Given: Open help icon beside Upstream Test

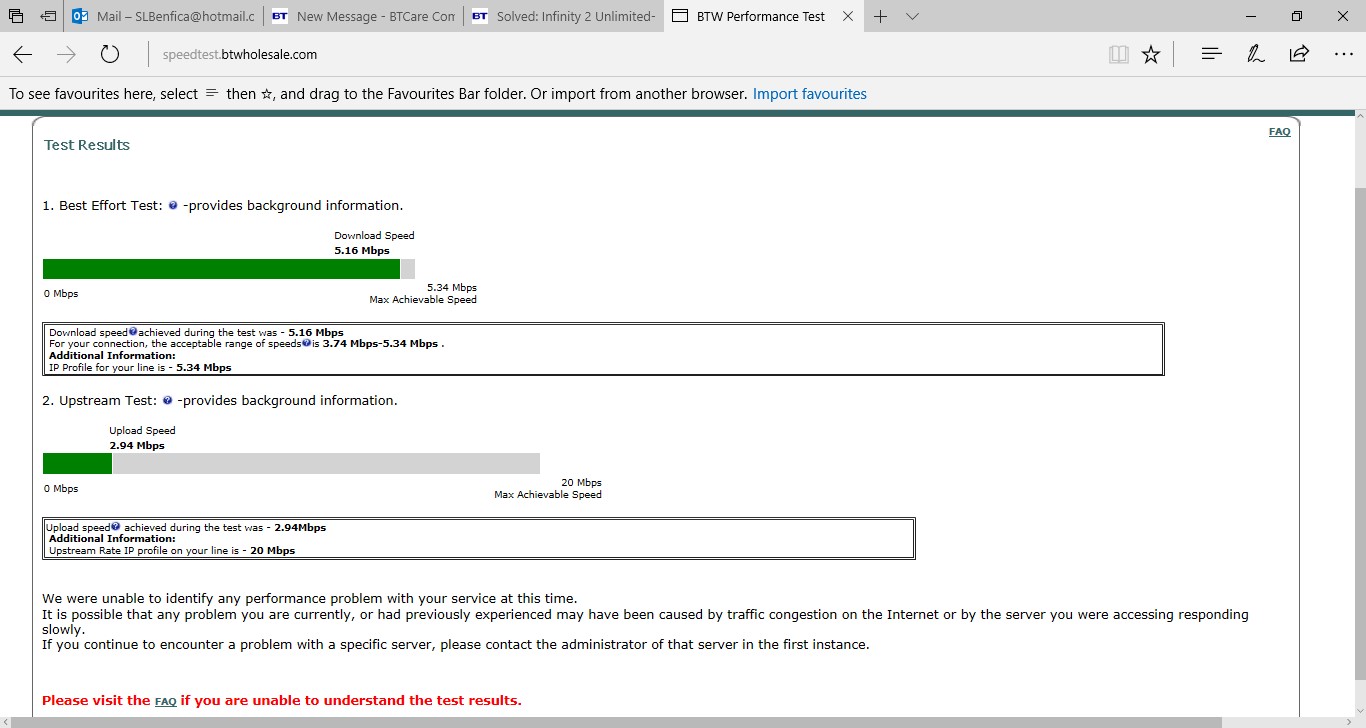Looking at the screenshot, I should pyautogui.click(x=166, y=400).
